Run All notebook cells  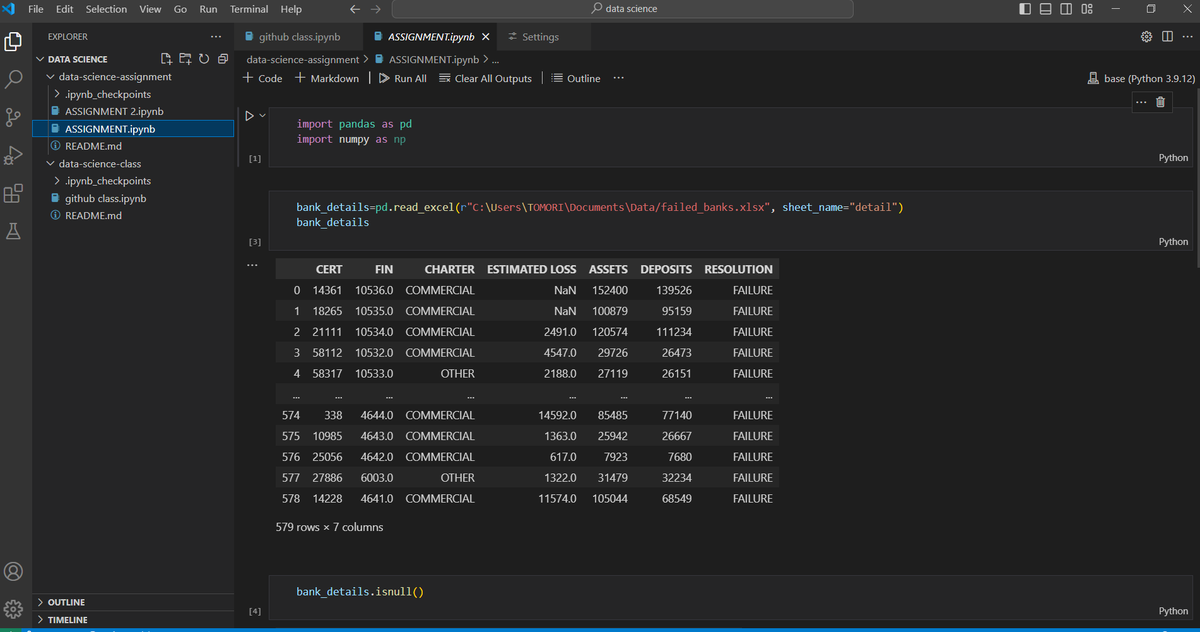click(x=402, y=78)
